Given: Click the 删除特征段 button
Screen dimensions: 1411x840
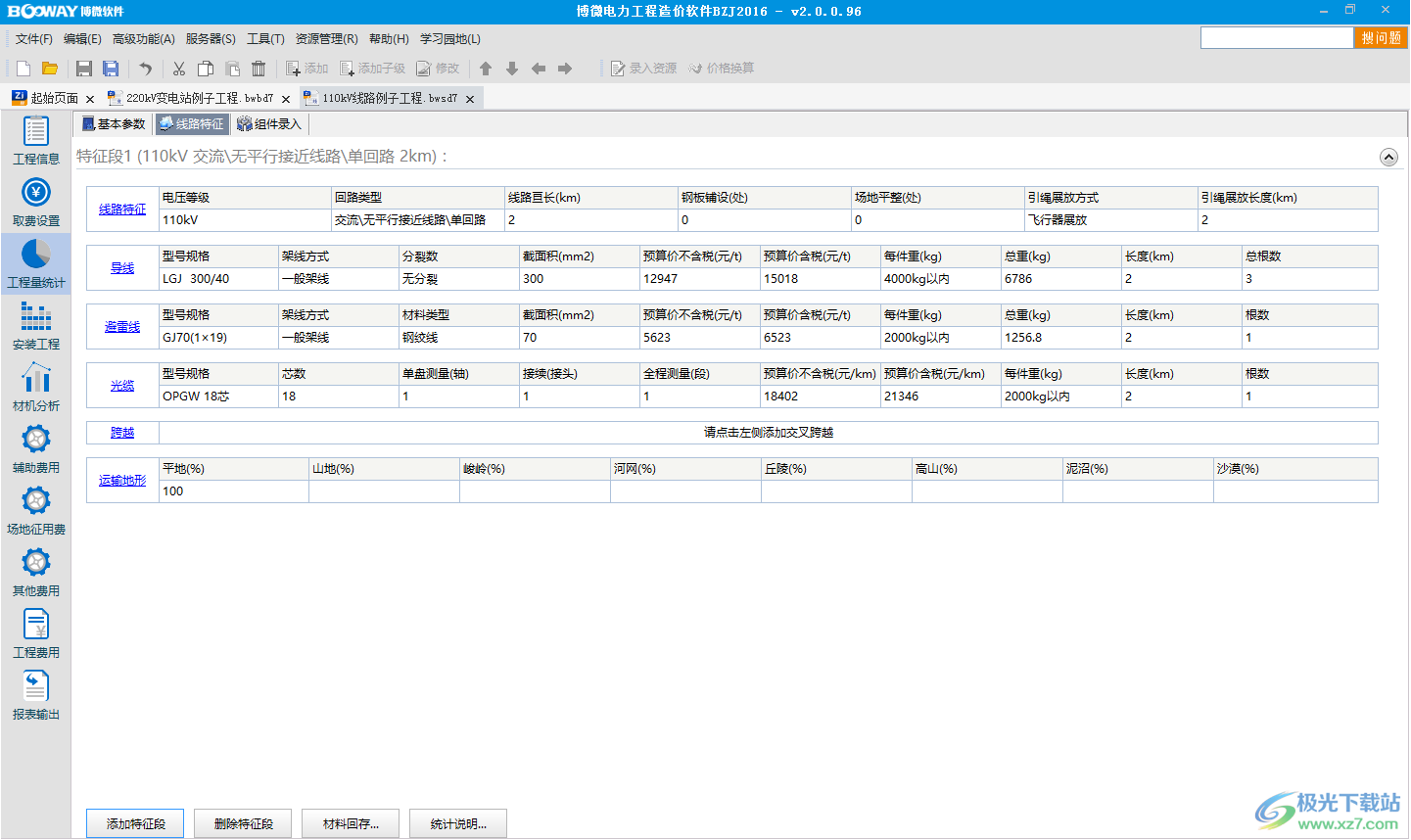Looking at the screenshot, I should pyautogui.click(x=243, y=824).
